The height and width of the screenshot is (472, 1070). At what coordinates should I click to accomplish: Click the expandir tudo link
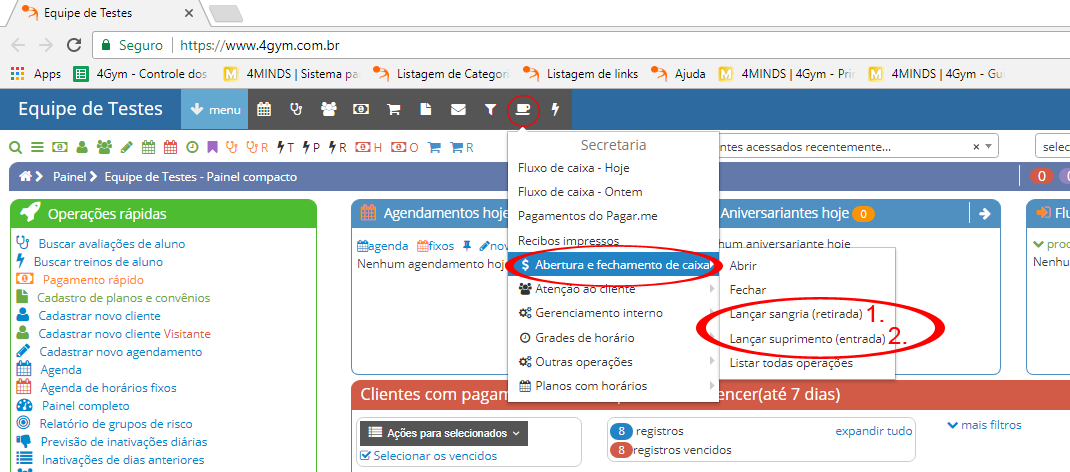point(874,431)
